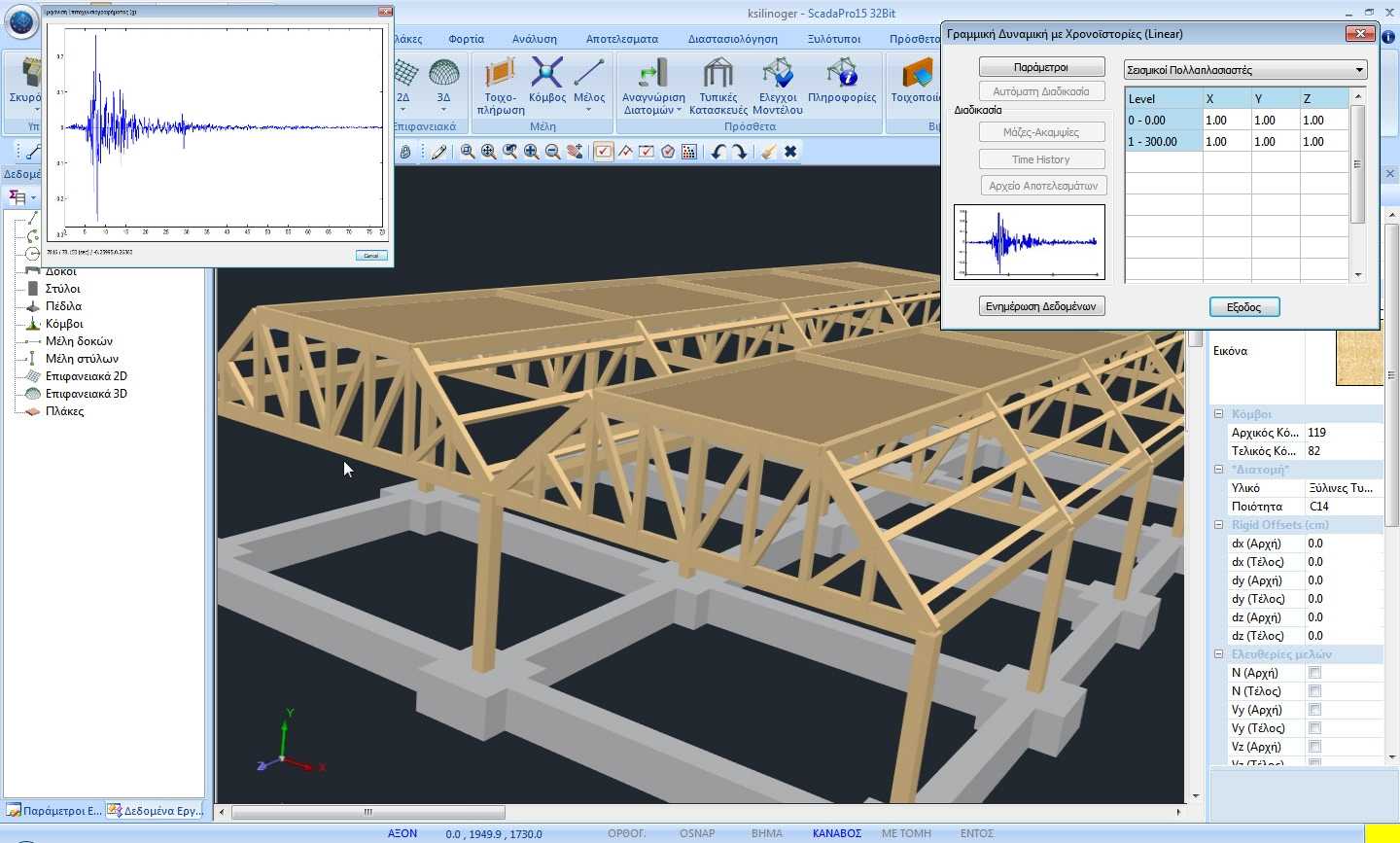The height and width of the screenshot is (843, 1400).
Task: Click the redo arrow in toolbar
Action: coord(740,152)
